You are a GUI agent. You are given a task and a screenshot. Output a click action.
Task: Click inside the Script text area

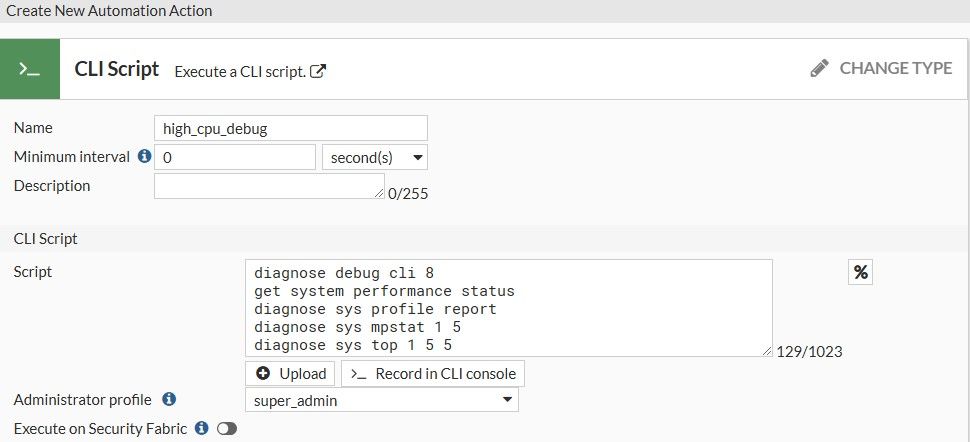(x=508, y=307)
